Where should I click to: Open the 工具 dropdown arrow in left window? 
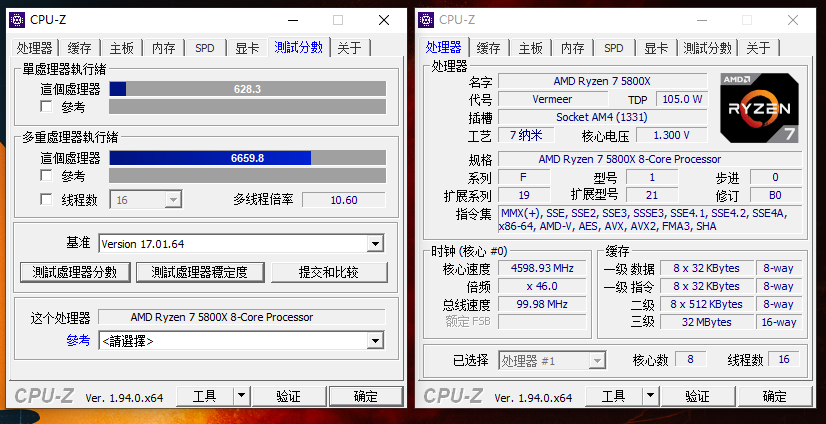tap(241, 396)
